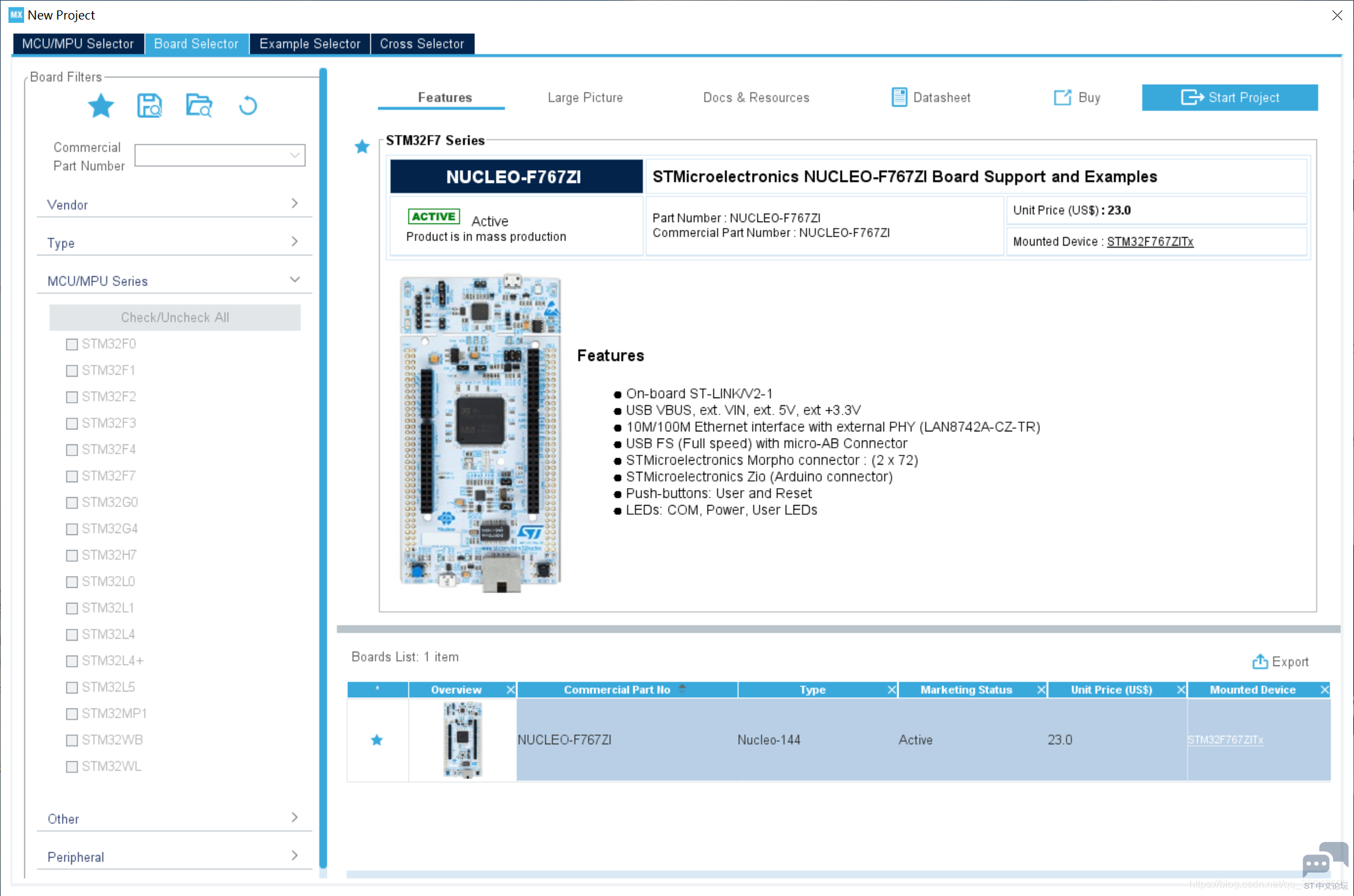Check the STM32G4 series checkbox
The width and height of the screenshot is (1354, 896).
(x=72, y=529)
